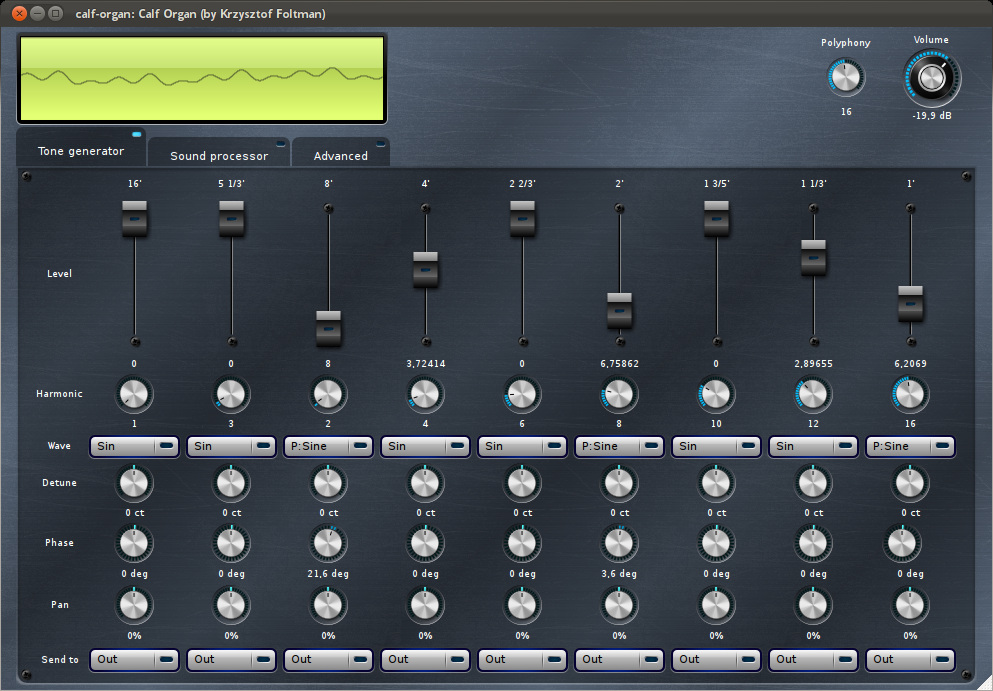Open the Sound processor tab
This screenshot has width=993, height=691.
coord(219,153)
